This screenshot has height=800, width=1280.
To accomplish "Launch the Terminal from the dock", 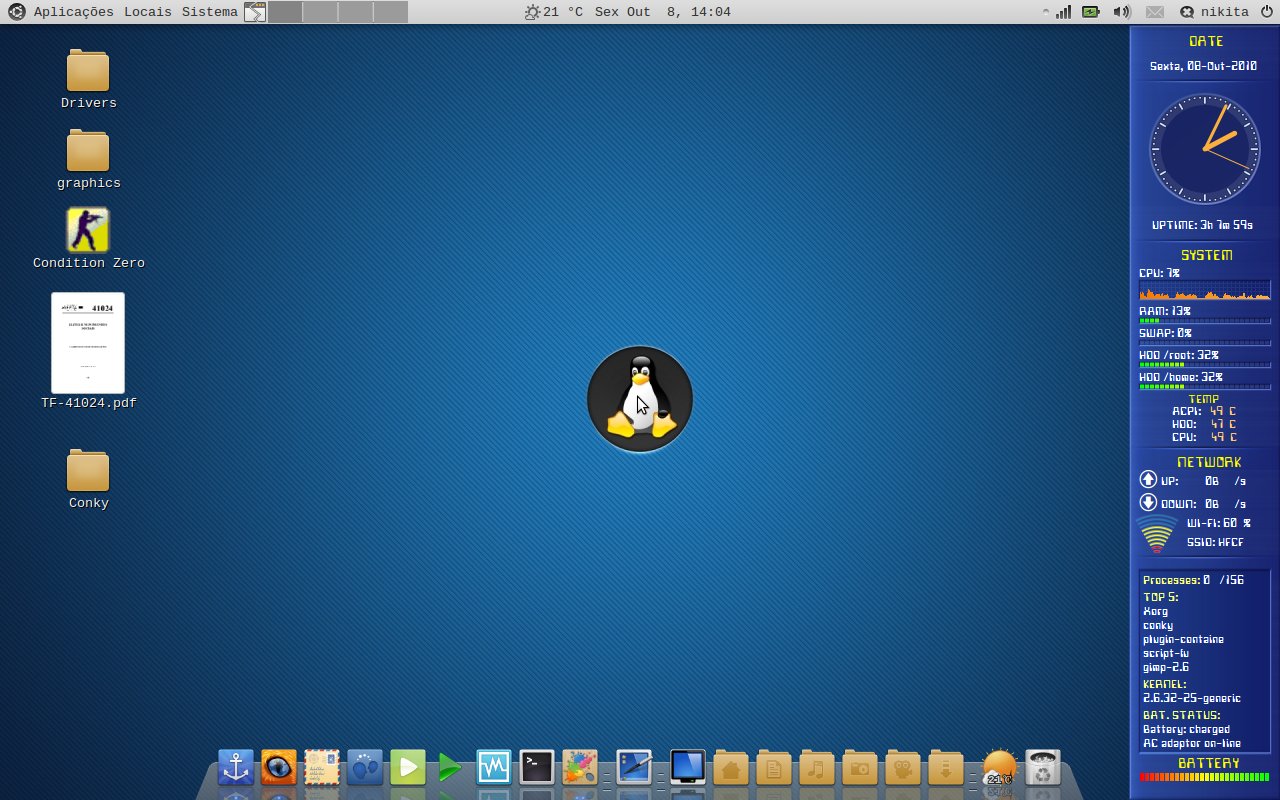I will pyautogui.click(x=537, y=768).
